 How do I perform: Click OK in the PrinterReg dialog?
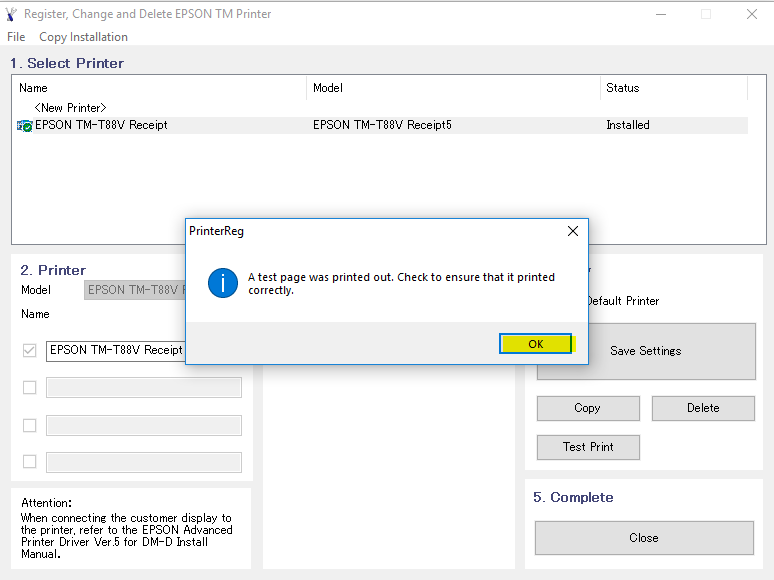pos(536,344)
